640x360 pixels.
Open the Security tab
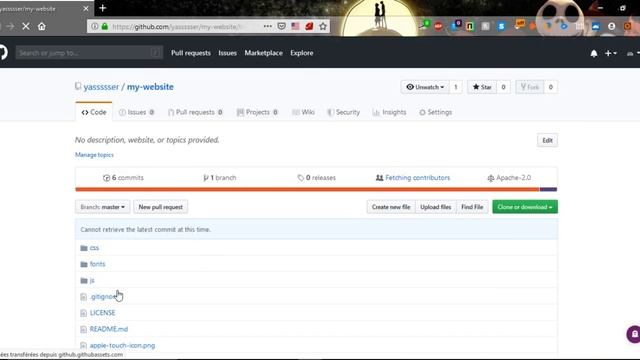click(343, 112)
